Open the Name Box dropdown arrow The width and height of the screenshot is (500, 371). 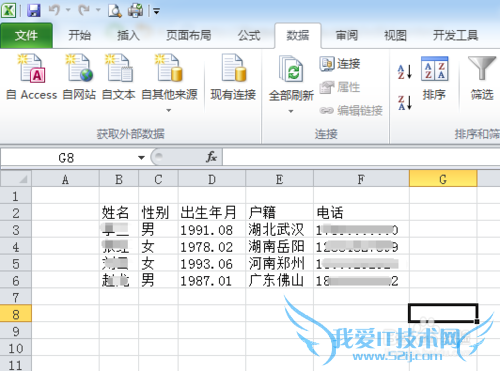(141, 157)
